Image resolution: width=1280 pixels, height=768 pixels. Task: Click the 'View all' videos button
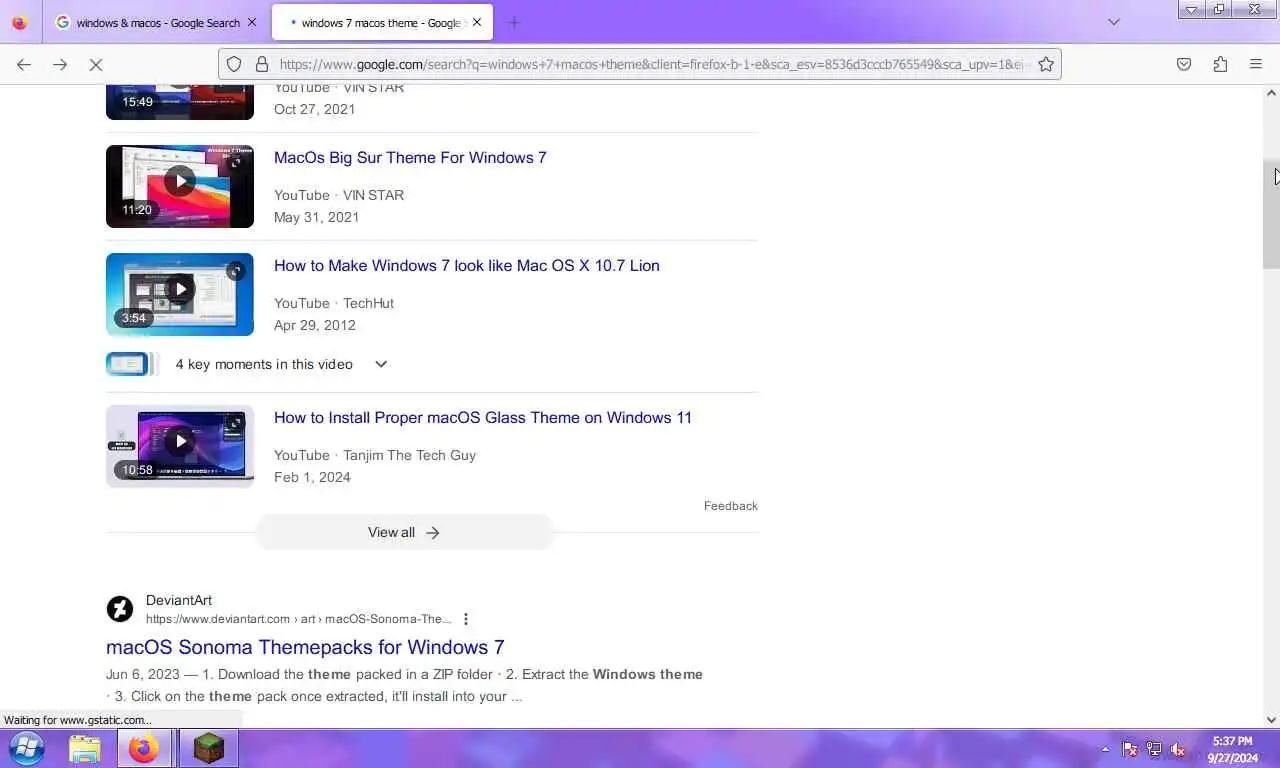click(x=404, y=532)
